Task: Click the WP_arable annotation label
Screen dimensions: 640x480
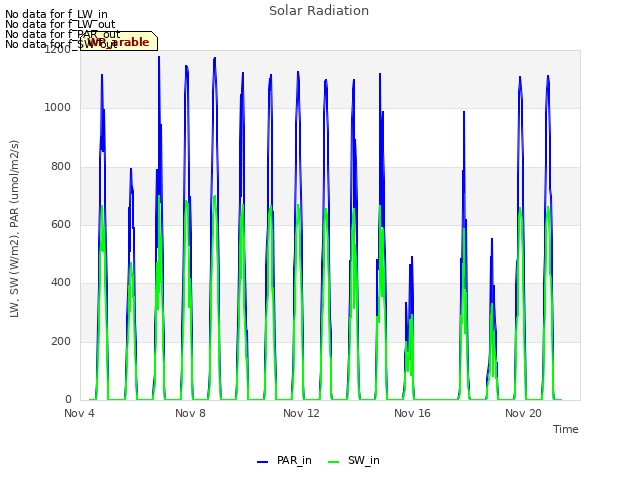Action: click(x=119, y=41)
